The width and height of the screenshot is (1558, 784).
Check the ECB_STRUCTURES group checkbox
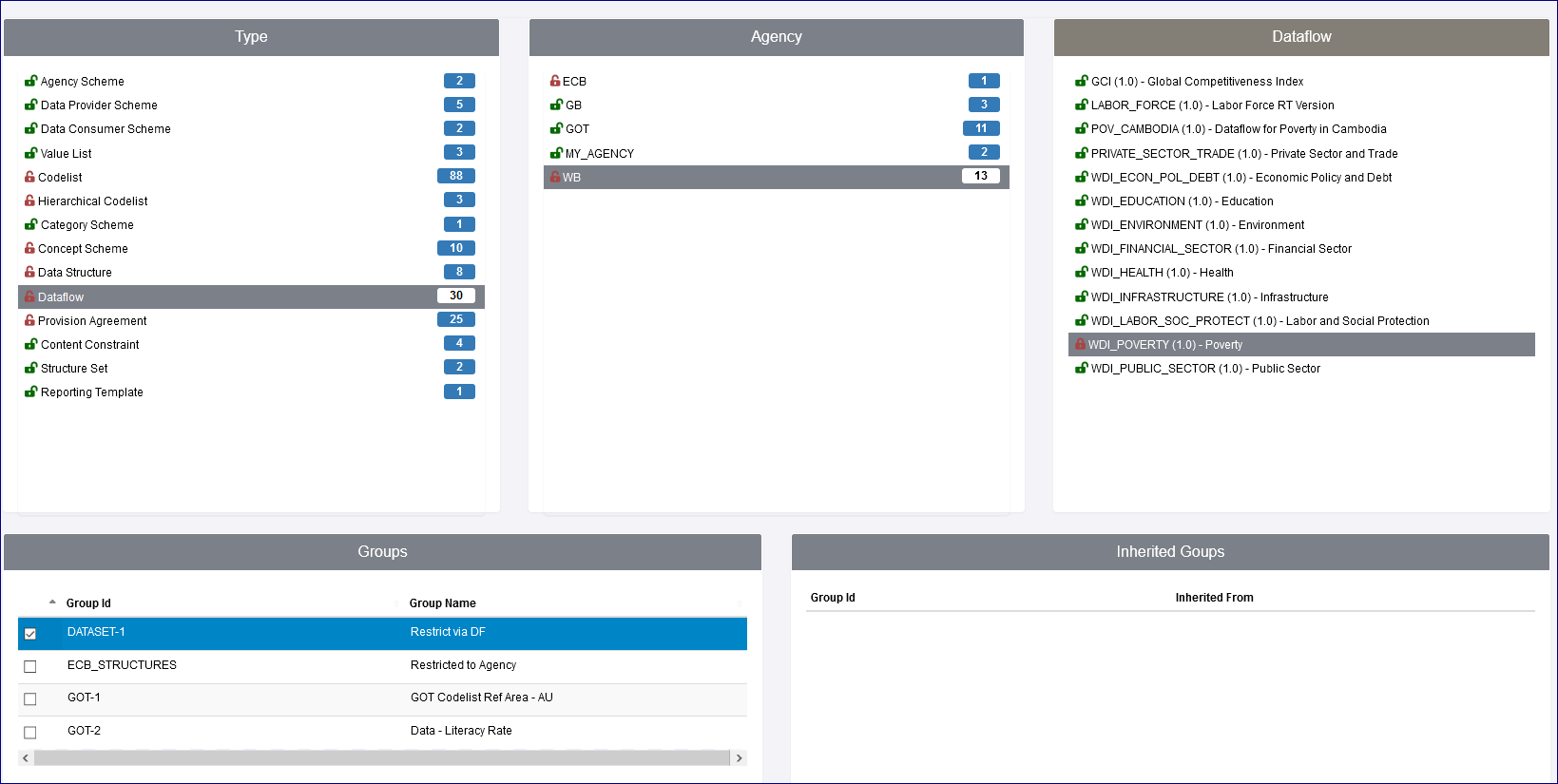pyautogui.click(x=30, y=666)
